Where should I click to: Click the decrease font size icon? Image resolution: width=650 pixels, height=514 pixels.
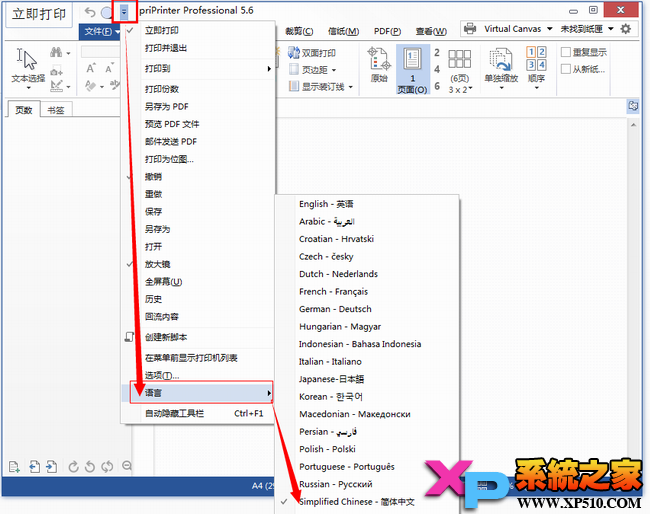pyautogui.click(x=109, y=69)
